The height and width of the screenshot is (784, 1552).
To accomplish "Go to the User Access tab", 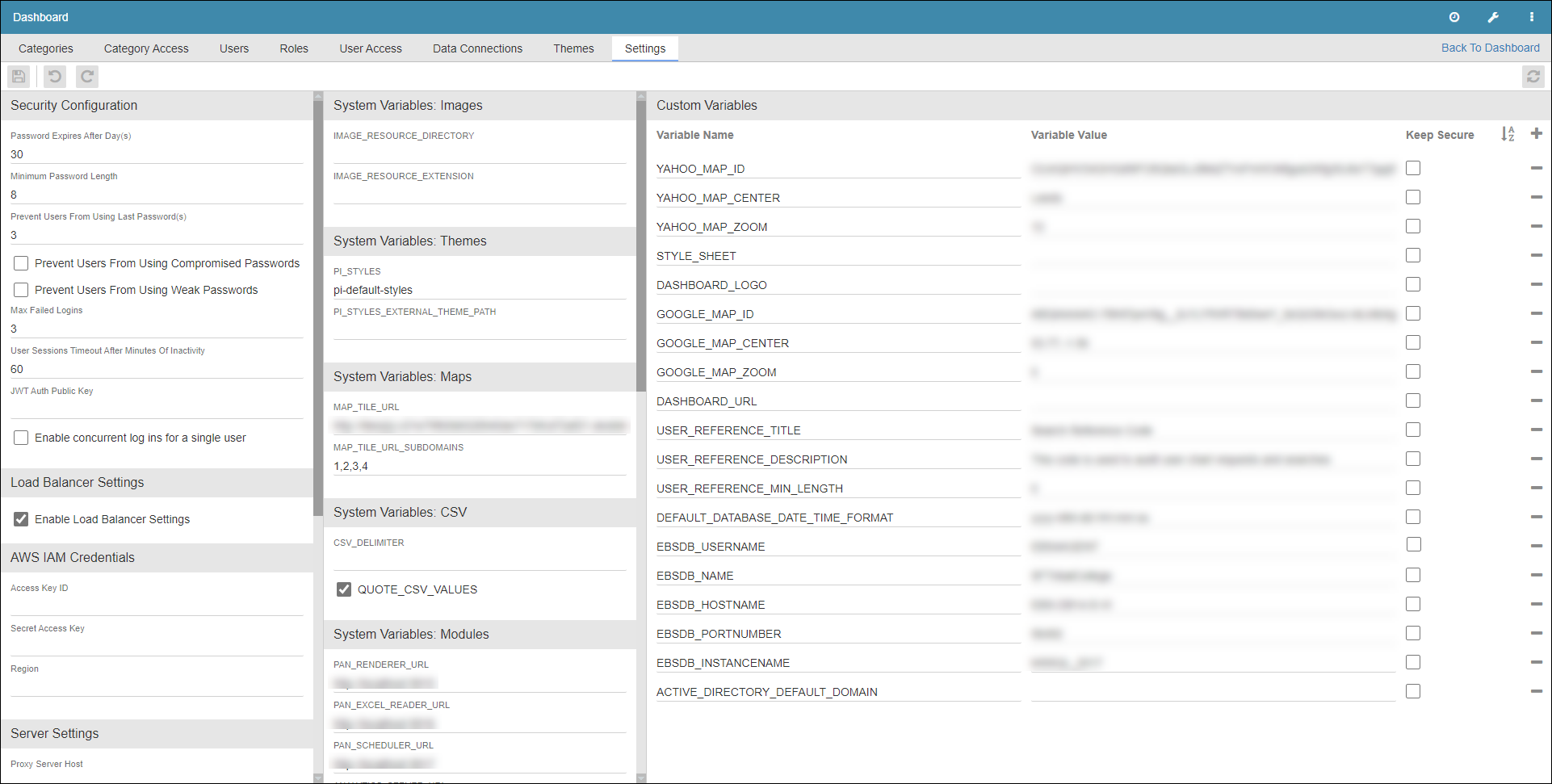I will pyautogui.click(x=371, y=48).
